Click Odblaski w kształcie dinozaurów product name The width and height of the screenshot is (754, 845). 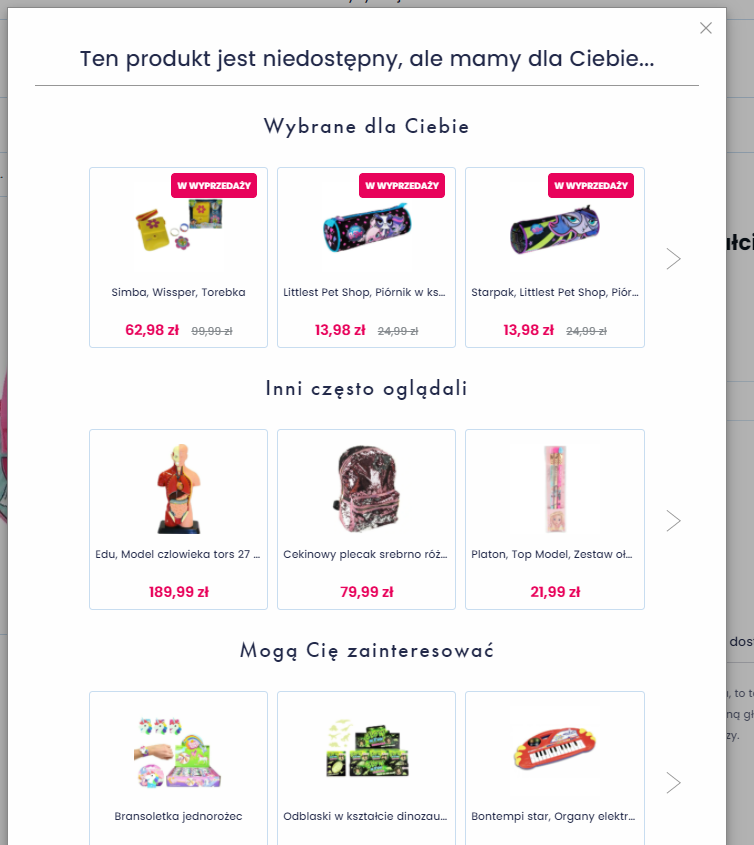click(366, 816)
